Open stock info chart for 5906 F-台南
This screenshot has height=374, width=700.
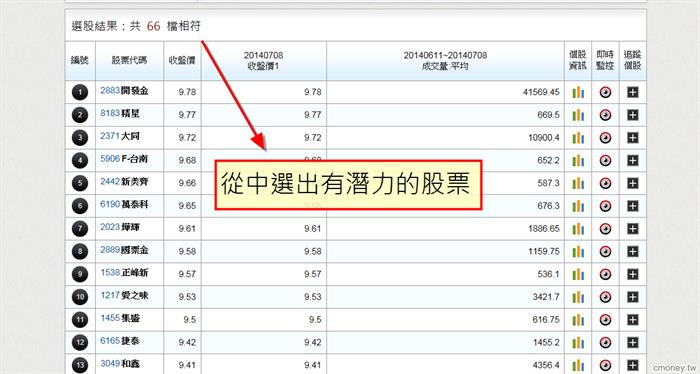(x=578, y=161)
